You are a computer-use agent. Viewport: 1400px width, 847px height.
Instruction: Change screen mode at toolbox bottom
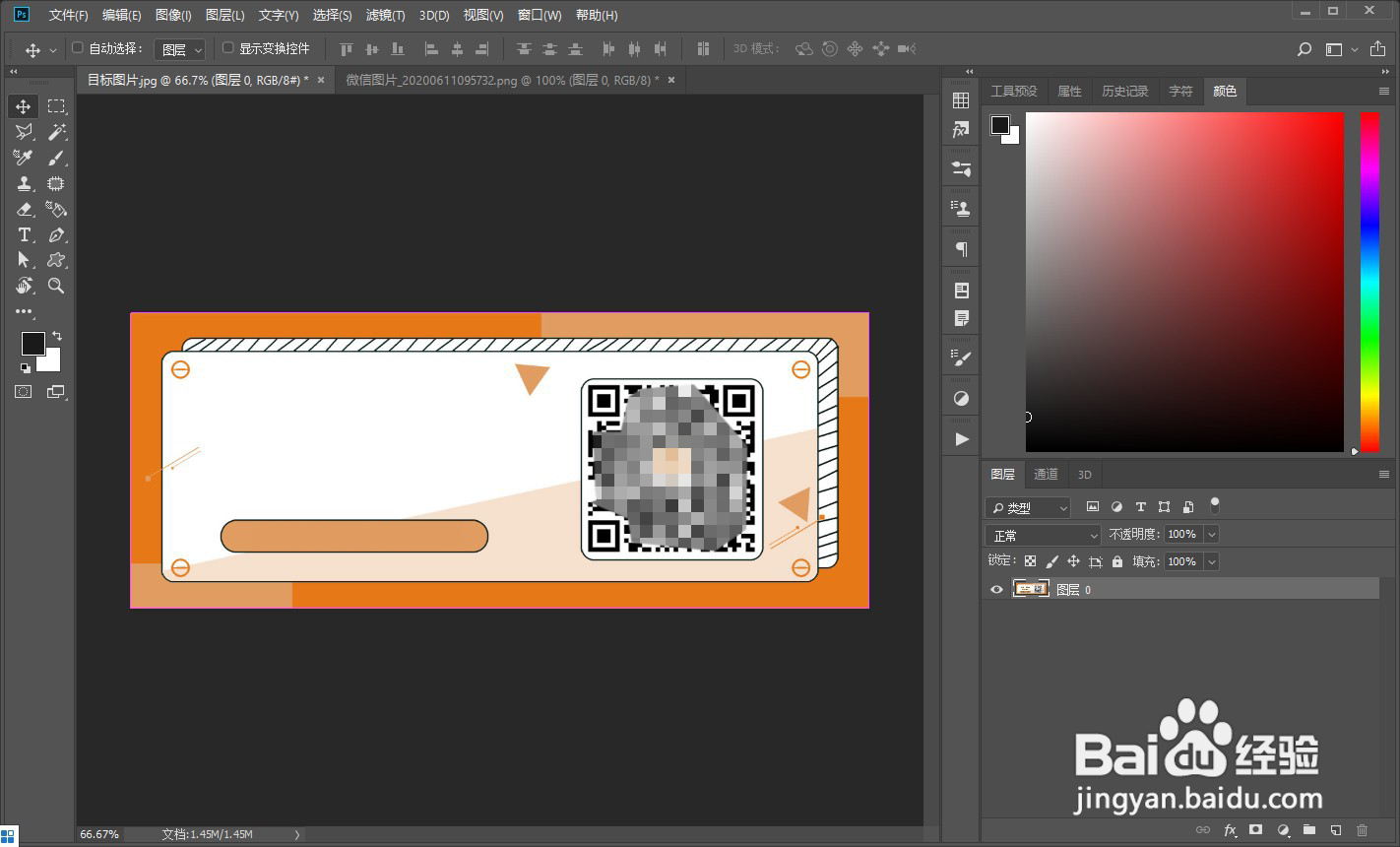point(56,392)
